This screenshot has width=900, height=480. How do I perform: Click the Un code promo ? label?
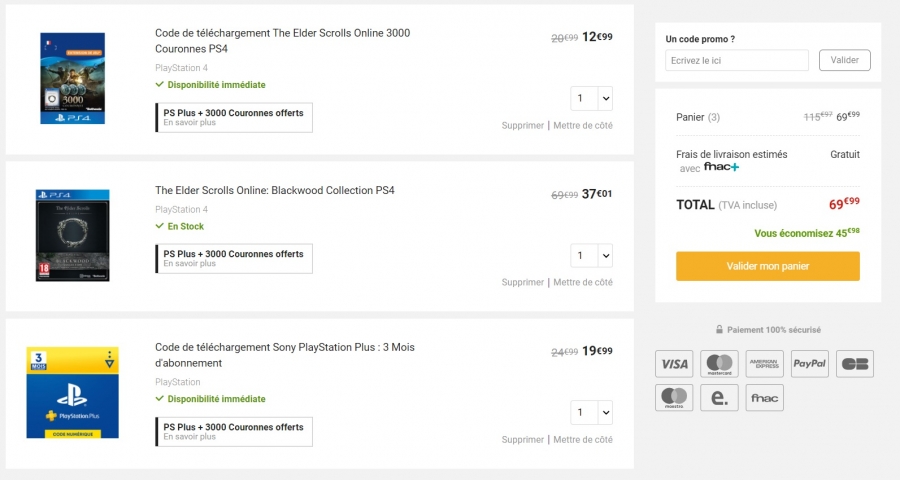pos(700,39)
